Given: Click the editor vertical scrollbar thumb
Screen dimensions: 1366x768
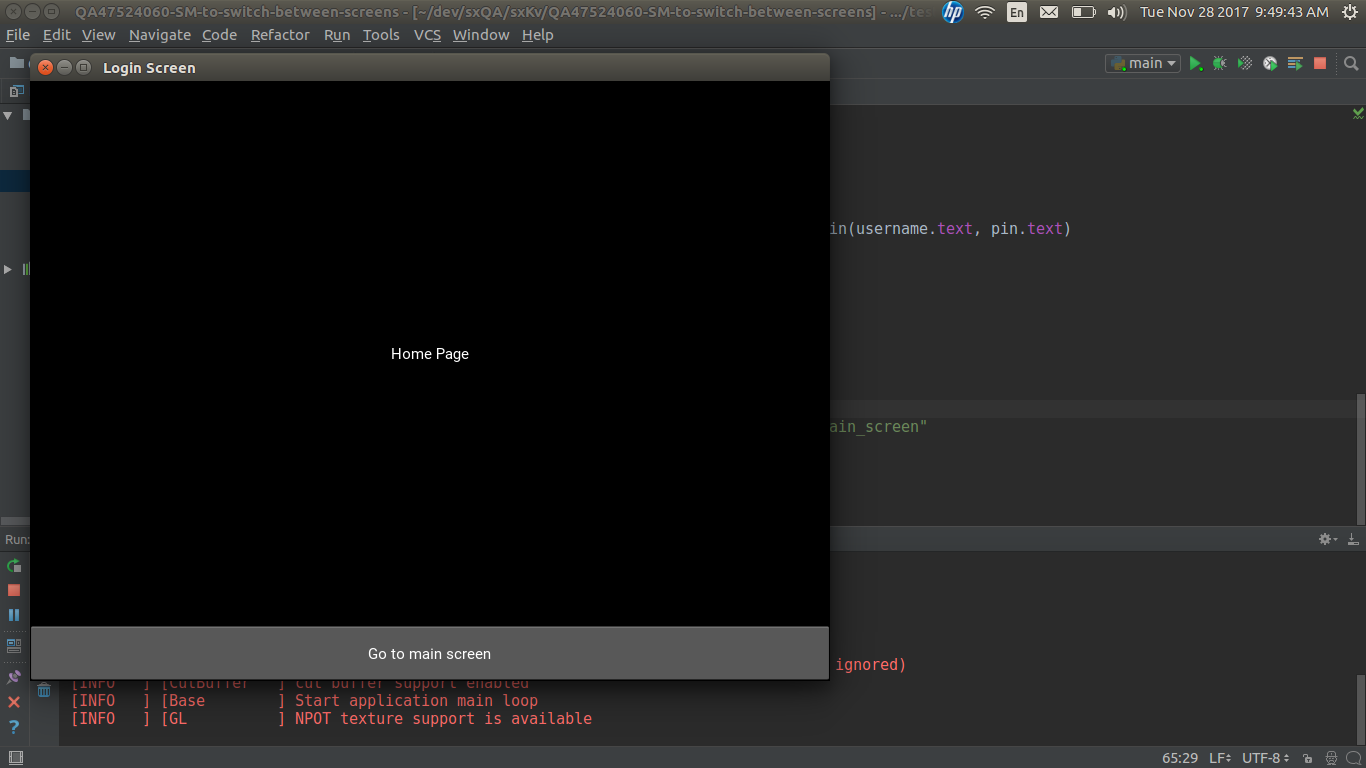Looking at the screenshot, I should point(1360,458).
